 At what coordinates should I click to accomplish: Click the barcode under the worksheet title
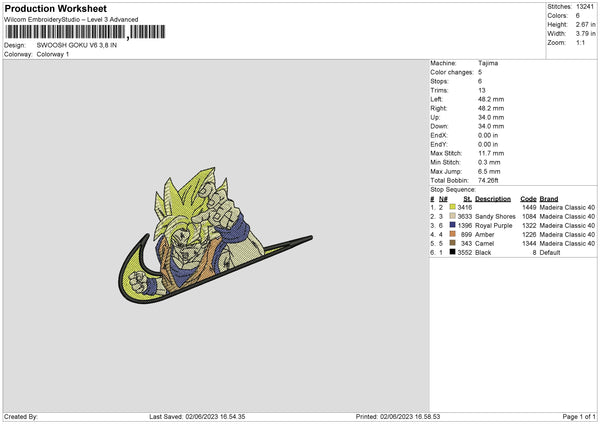pyautogui.click(x=85, y=32)
